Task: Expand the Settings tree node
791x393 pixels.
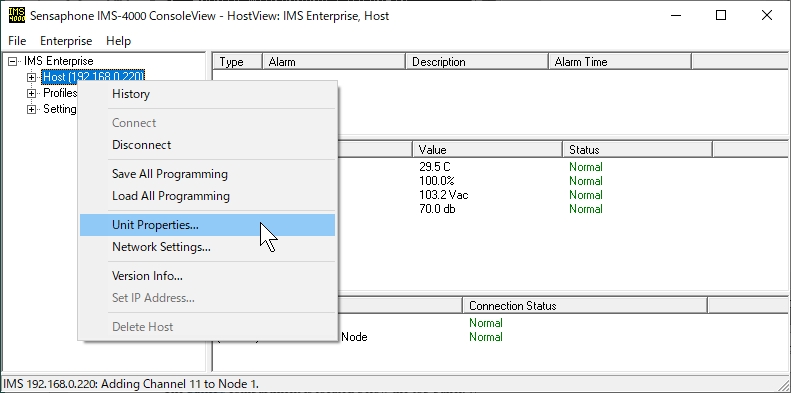Action: pos(31,109)
